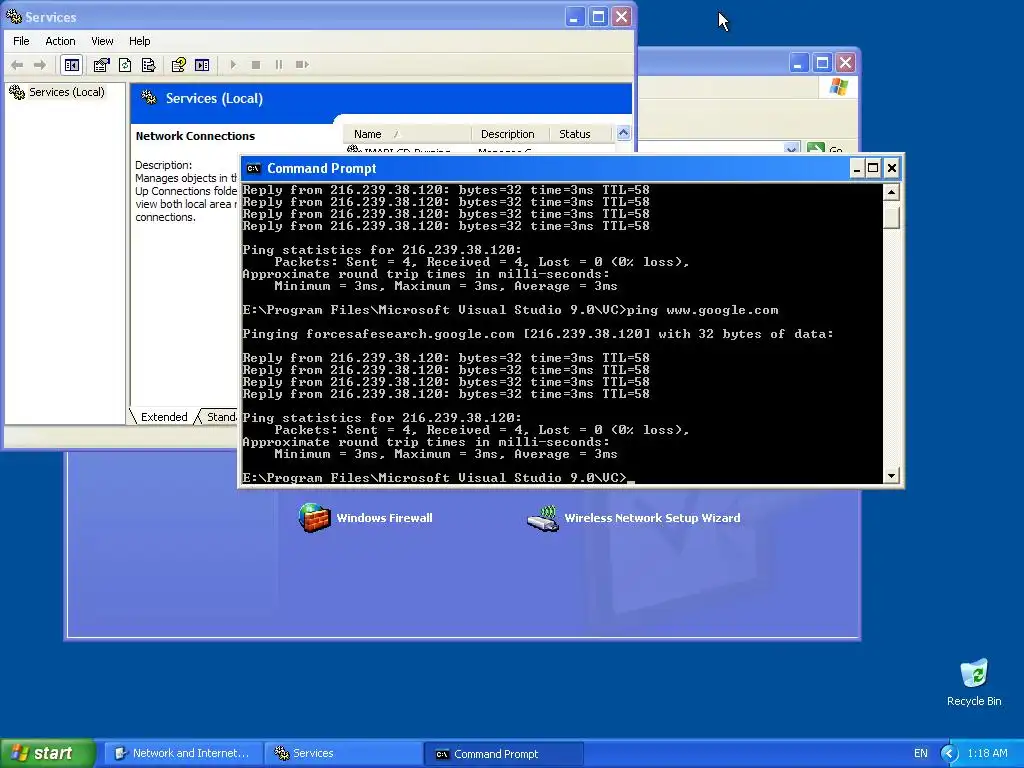The width and height of the screenshot is (1024, 768).
Task: Click the Export List toolbar icon
Action: [148, 65]
